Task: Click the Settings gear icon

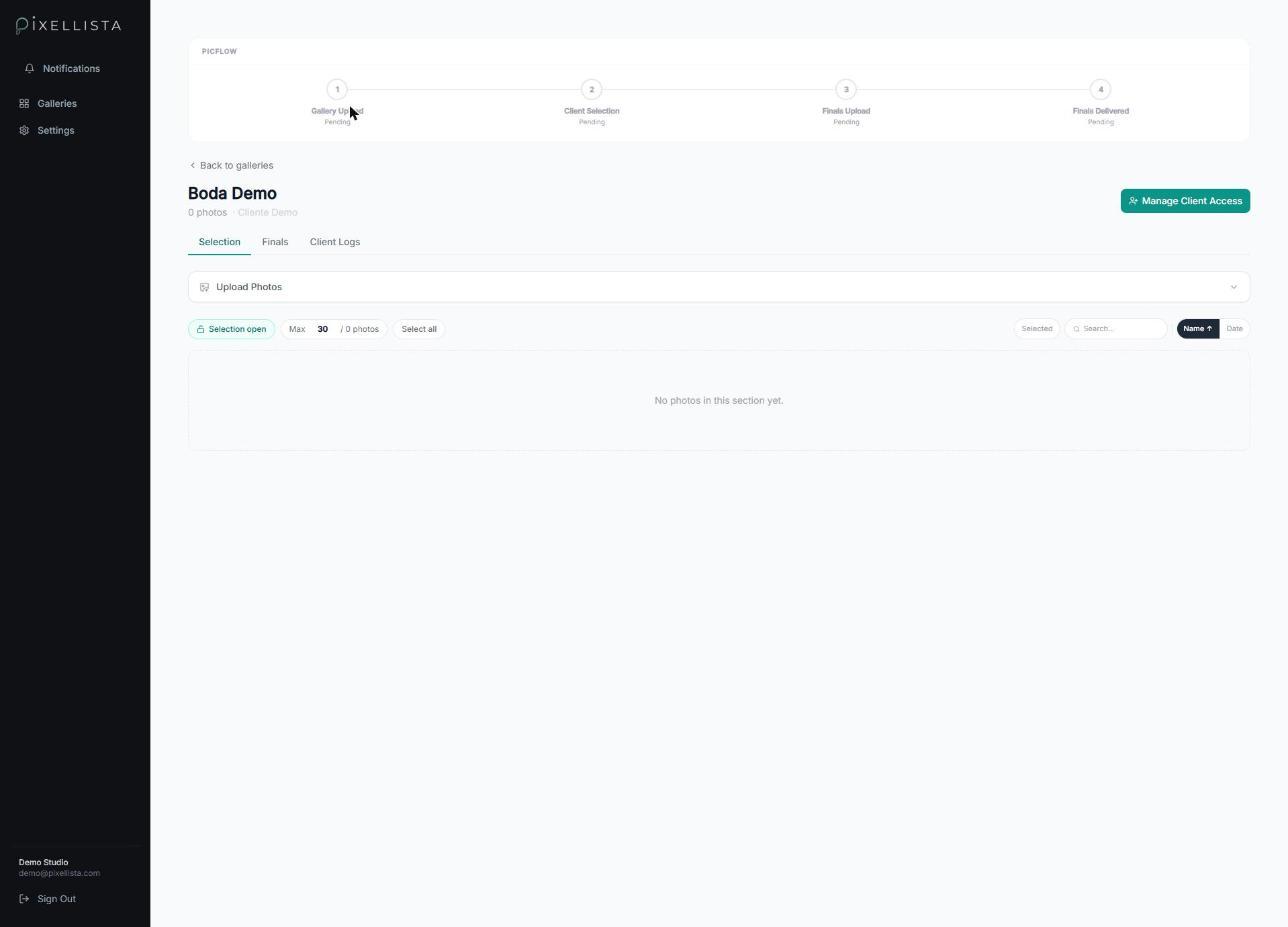Action: 24,131
